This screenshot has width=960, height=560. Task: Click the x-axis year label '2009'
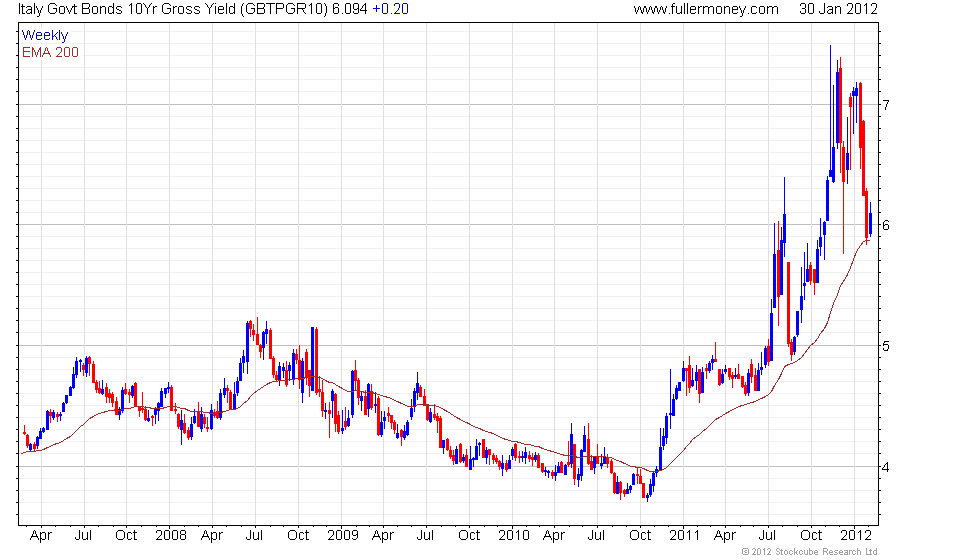click(342, 535)
